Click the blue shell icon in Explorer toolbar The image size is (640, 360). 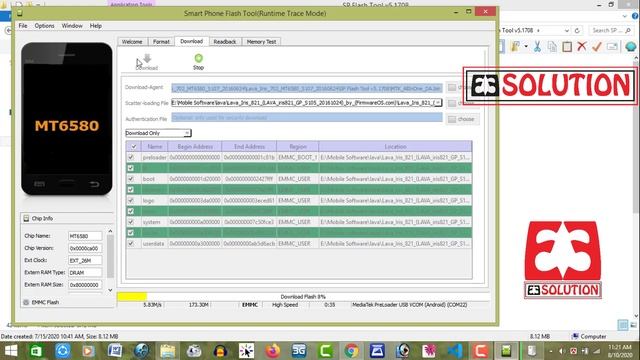point(630,47)
